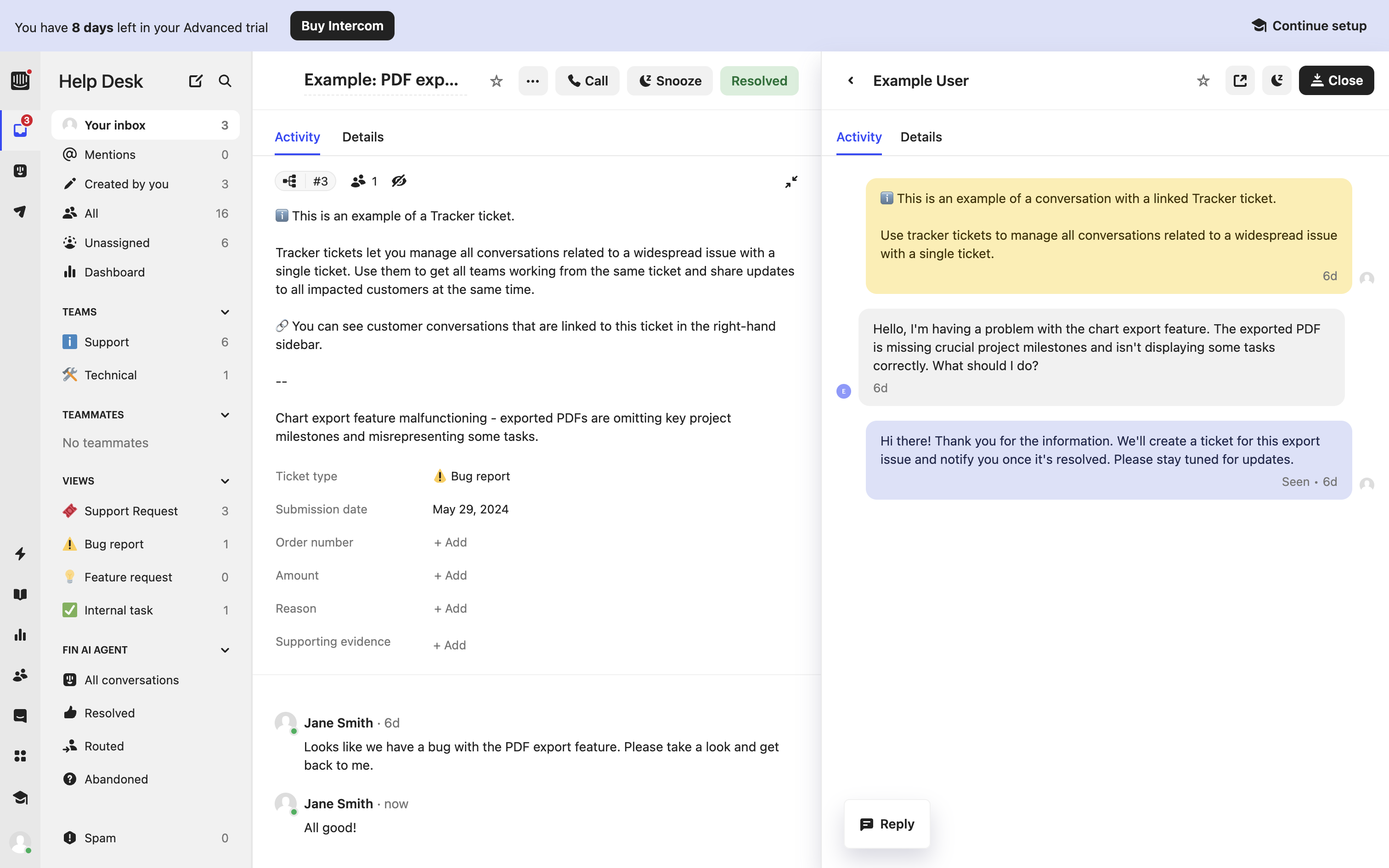Snooze Example User conversation moon icon
Viewport: 1389px width, 868px height.
(1276, 80)
